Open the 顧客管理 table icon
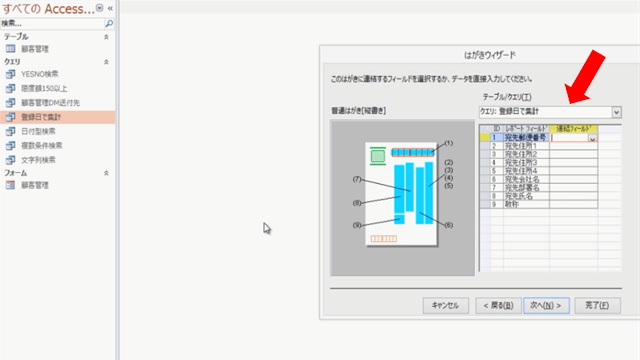This screenshot has width=640, height=360. pyautogui.click(x=10, y=49)
